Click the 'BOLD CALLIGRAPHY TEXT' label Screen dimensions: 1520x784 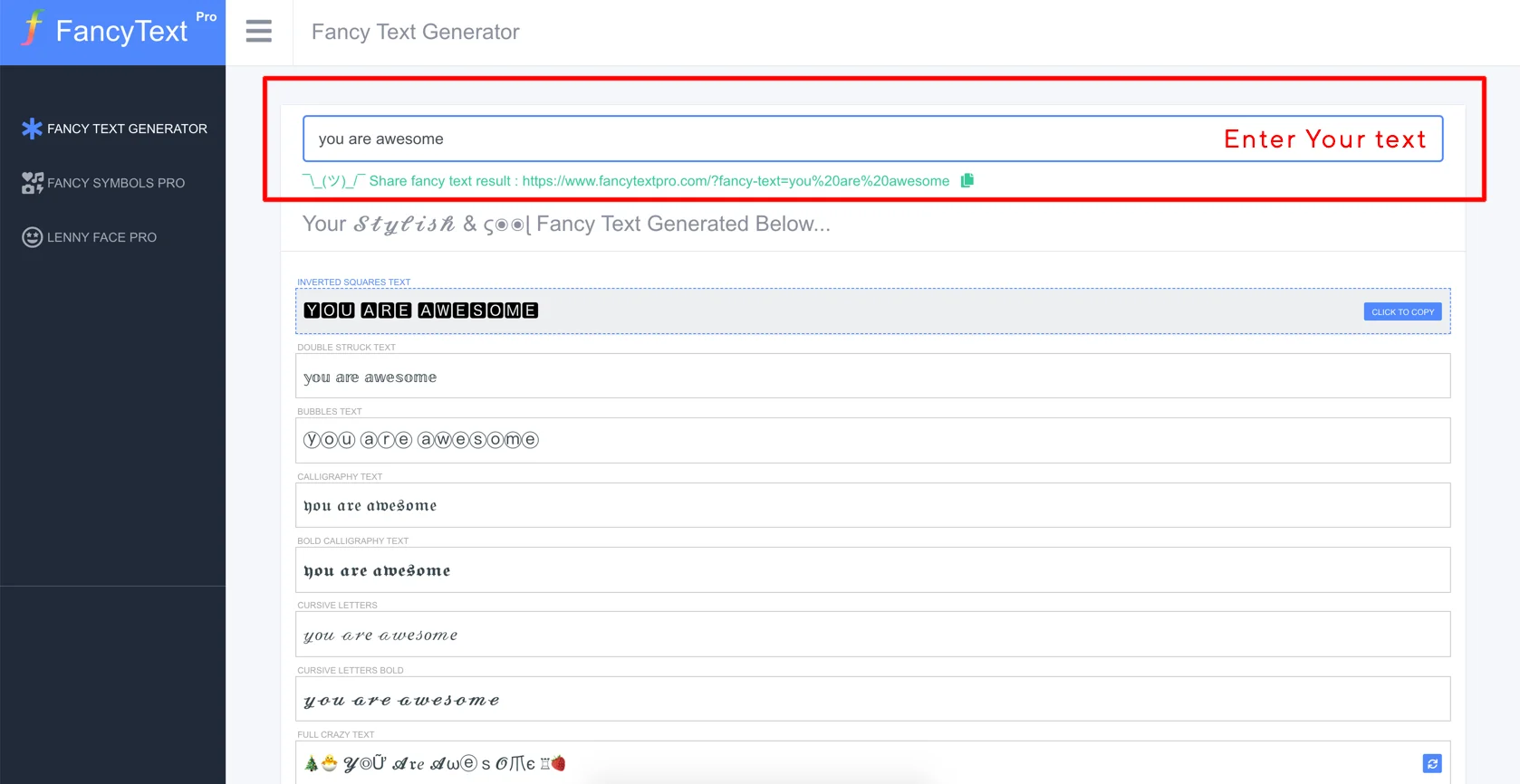pos(353,541)
